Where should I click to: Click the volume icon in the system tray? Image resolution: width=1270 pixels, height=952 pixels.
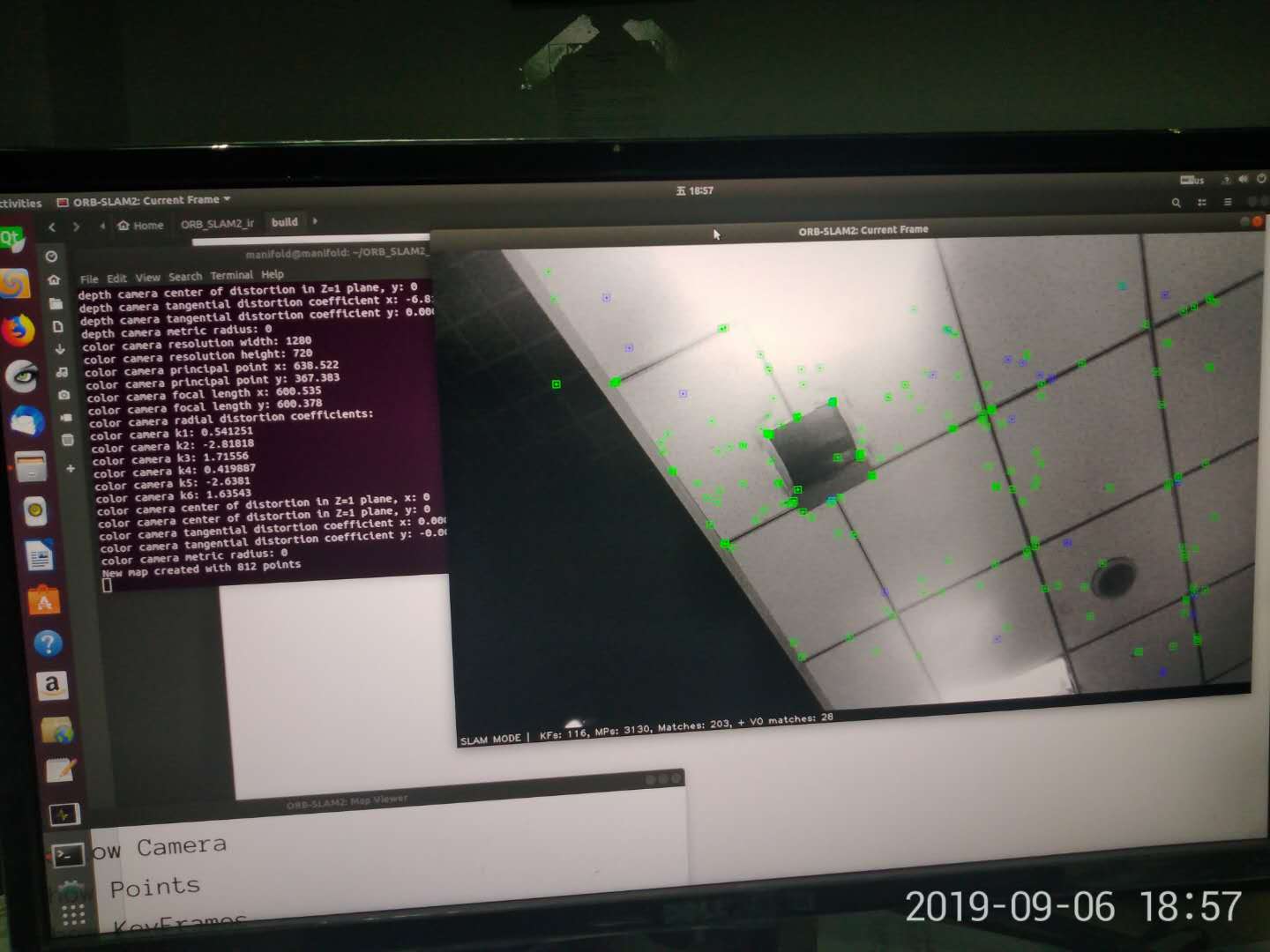(x=1243, y=179)
